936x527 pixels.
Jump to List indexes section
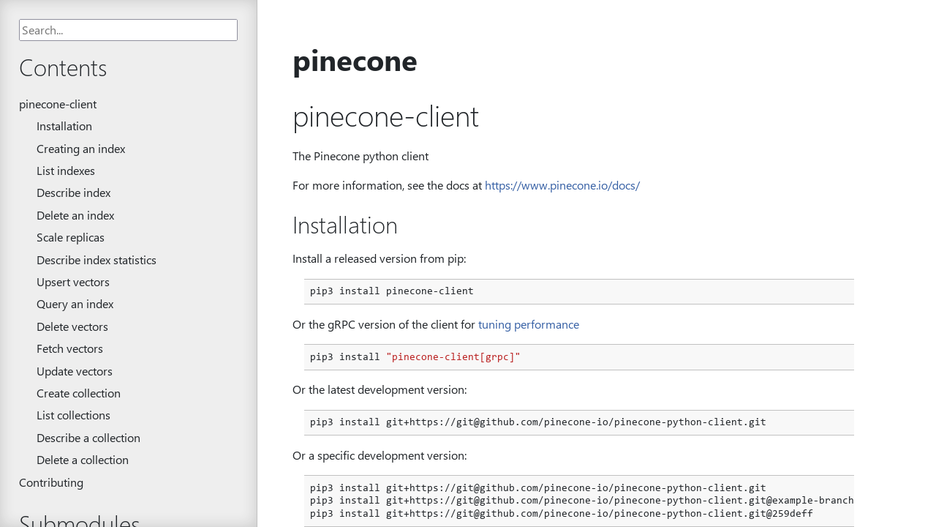click(66, 171)
